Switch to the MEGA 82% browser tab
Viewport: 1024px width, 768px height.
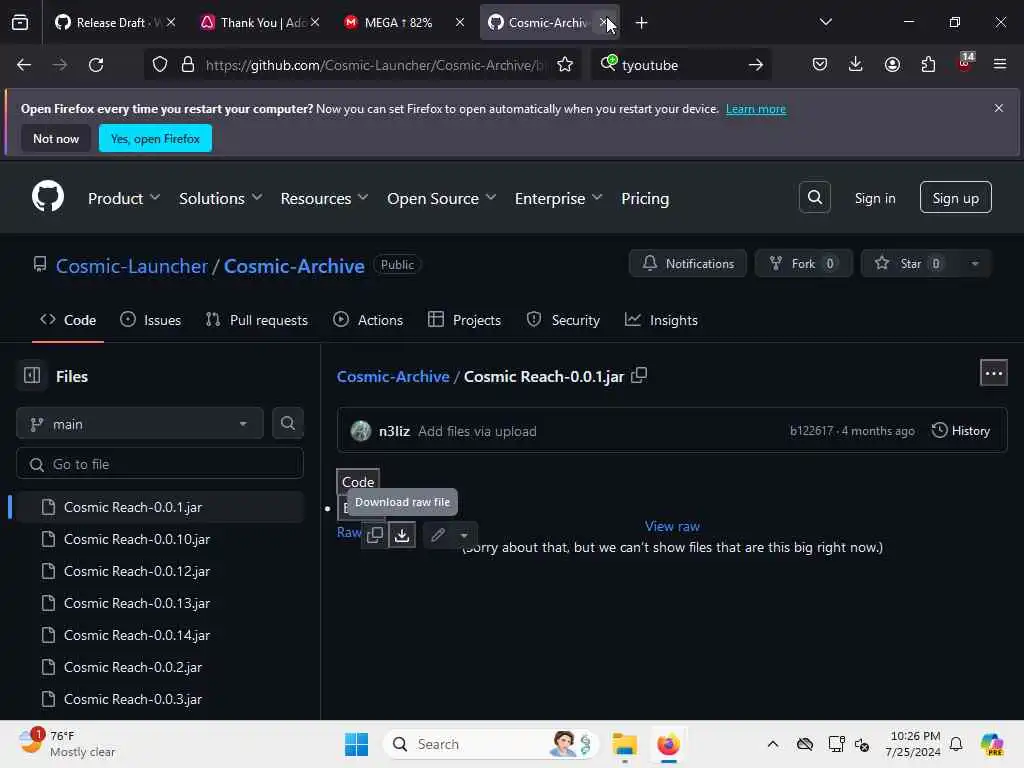pos(404,23)
